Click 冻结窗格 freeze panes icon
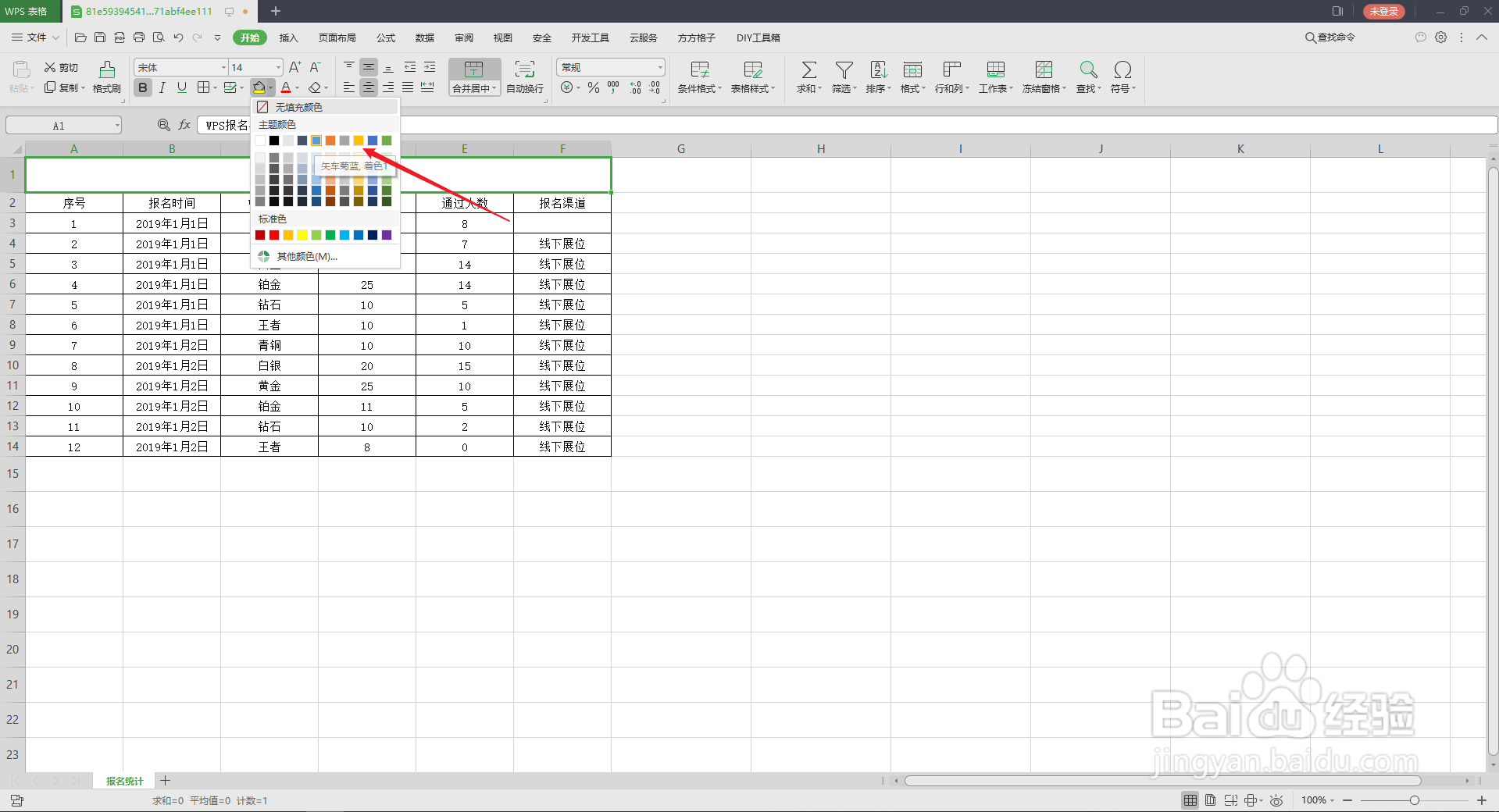 point(1044,70)
